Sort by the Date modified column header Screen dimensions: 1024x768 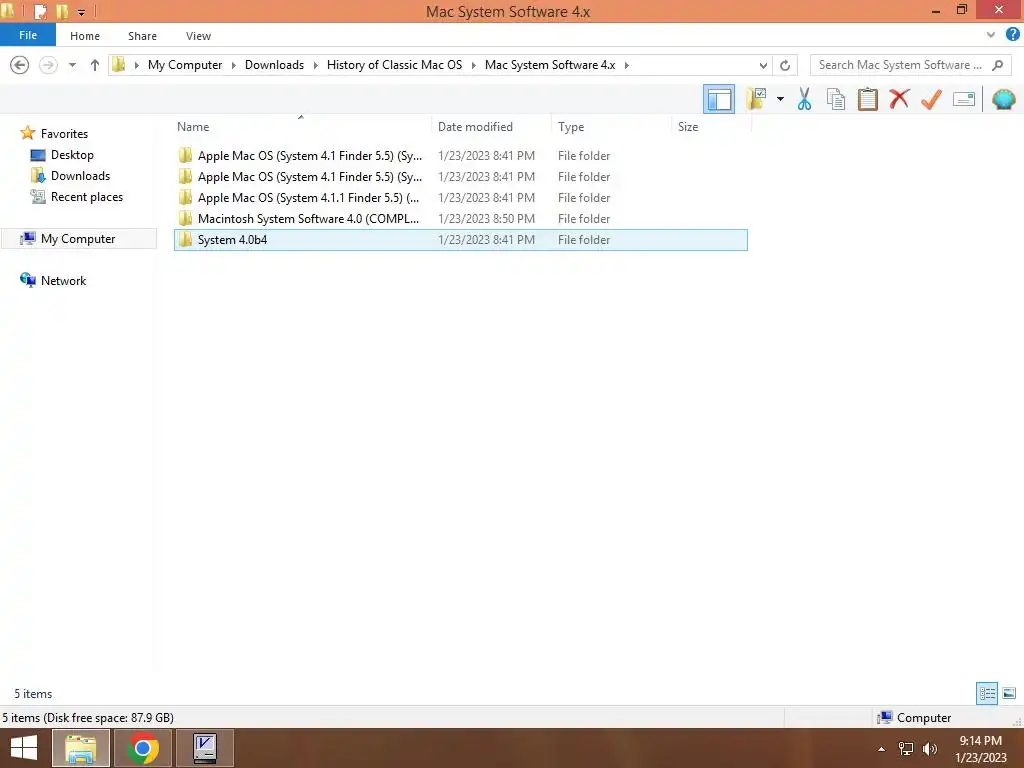coord(491,127)
